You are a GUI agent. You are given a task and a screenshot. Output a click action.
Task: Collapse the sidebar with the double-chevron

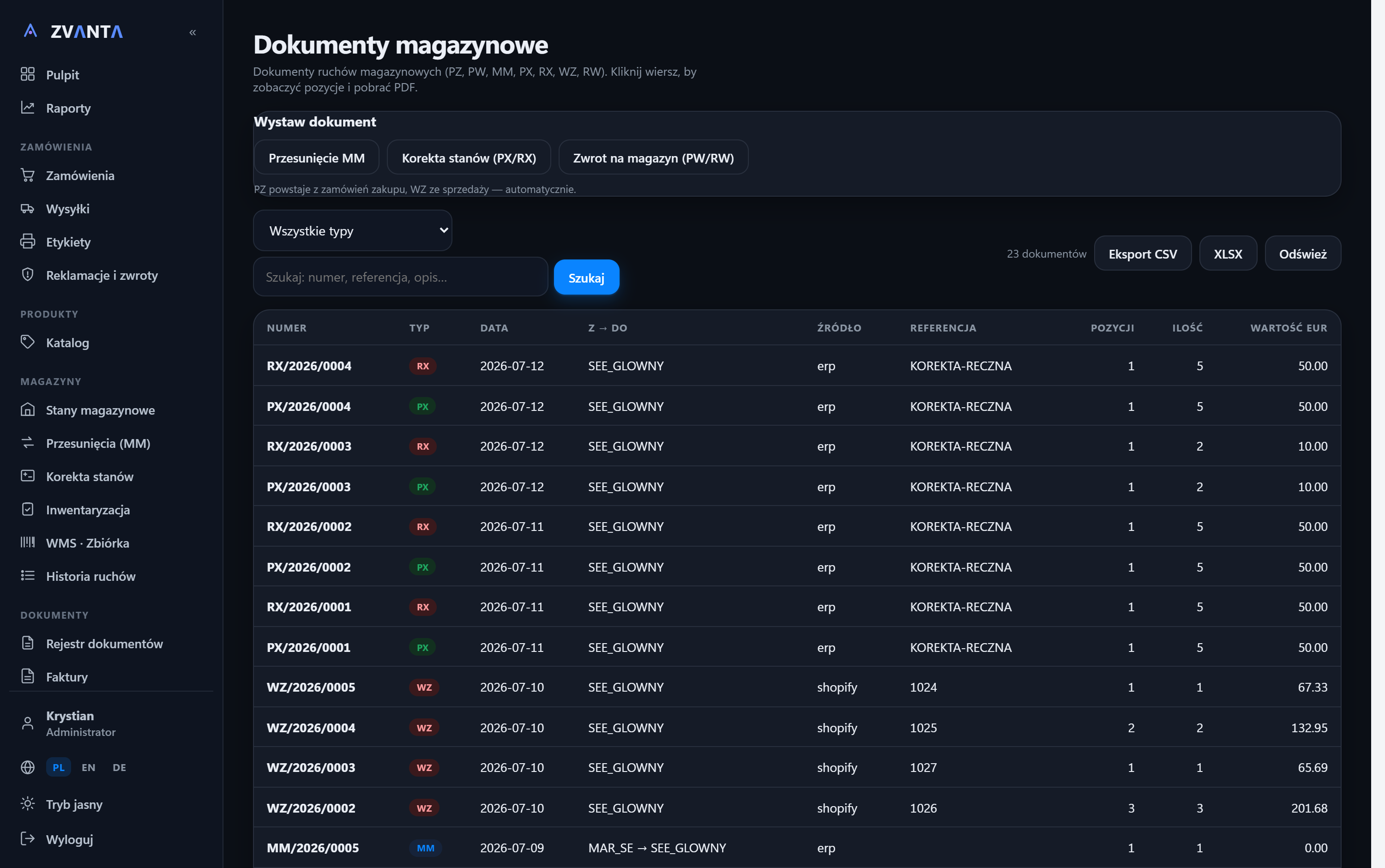click(193, 32)
